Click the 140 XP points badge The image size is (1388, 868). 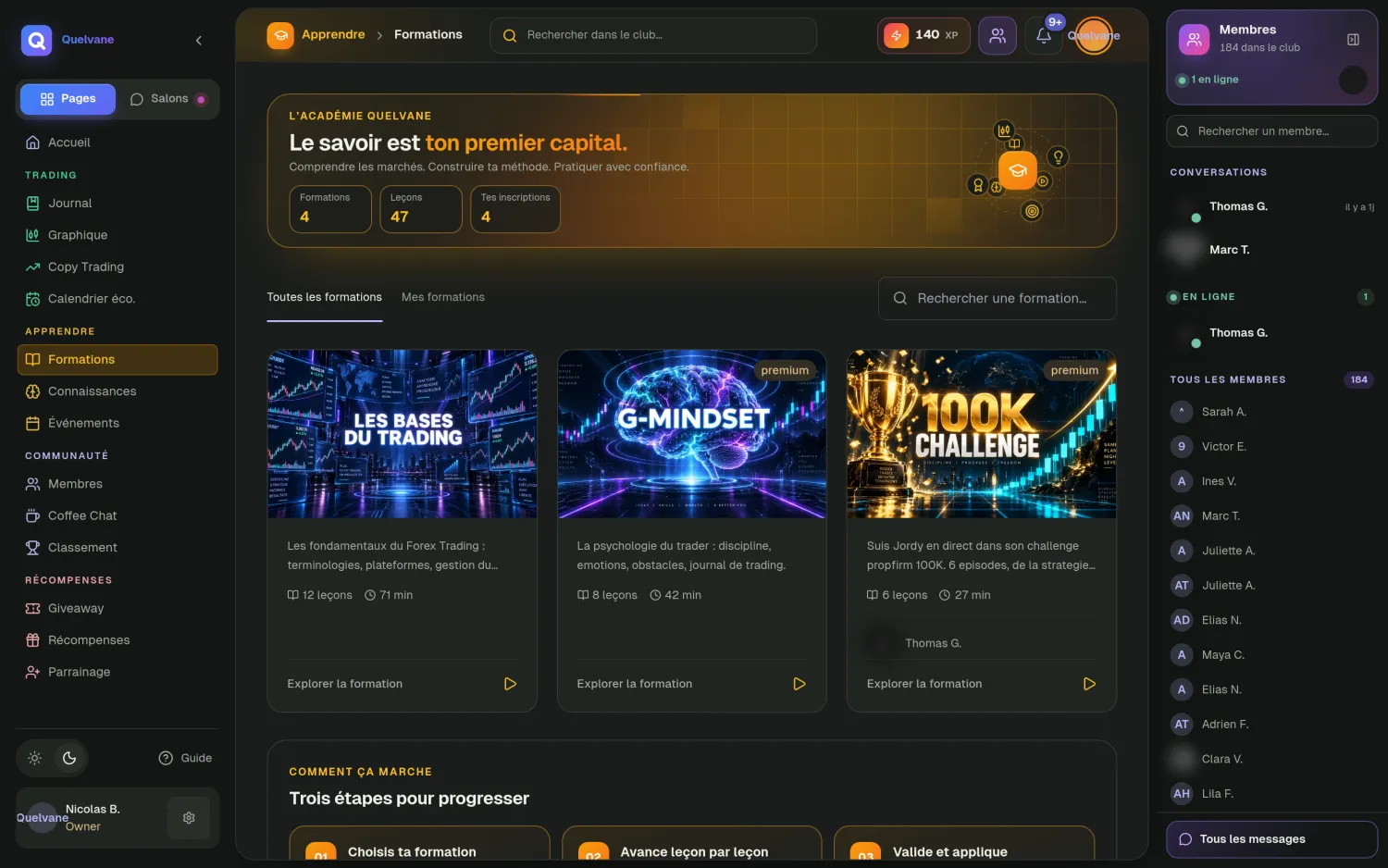[923, 35]
